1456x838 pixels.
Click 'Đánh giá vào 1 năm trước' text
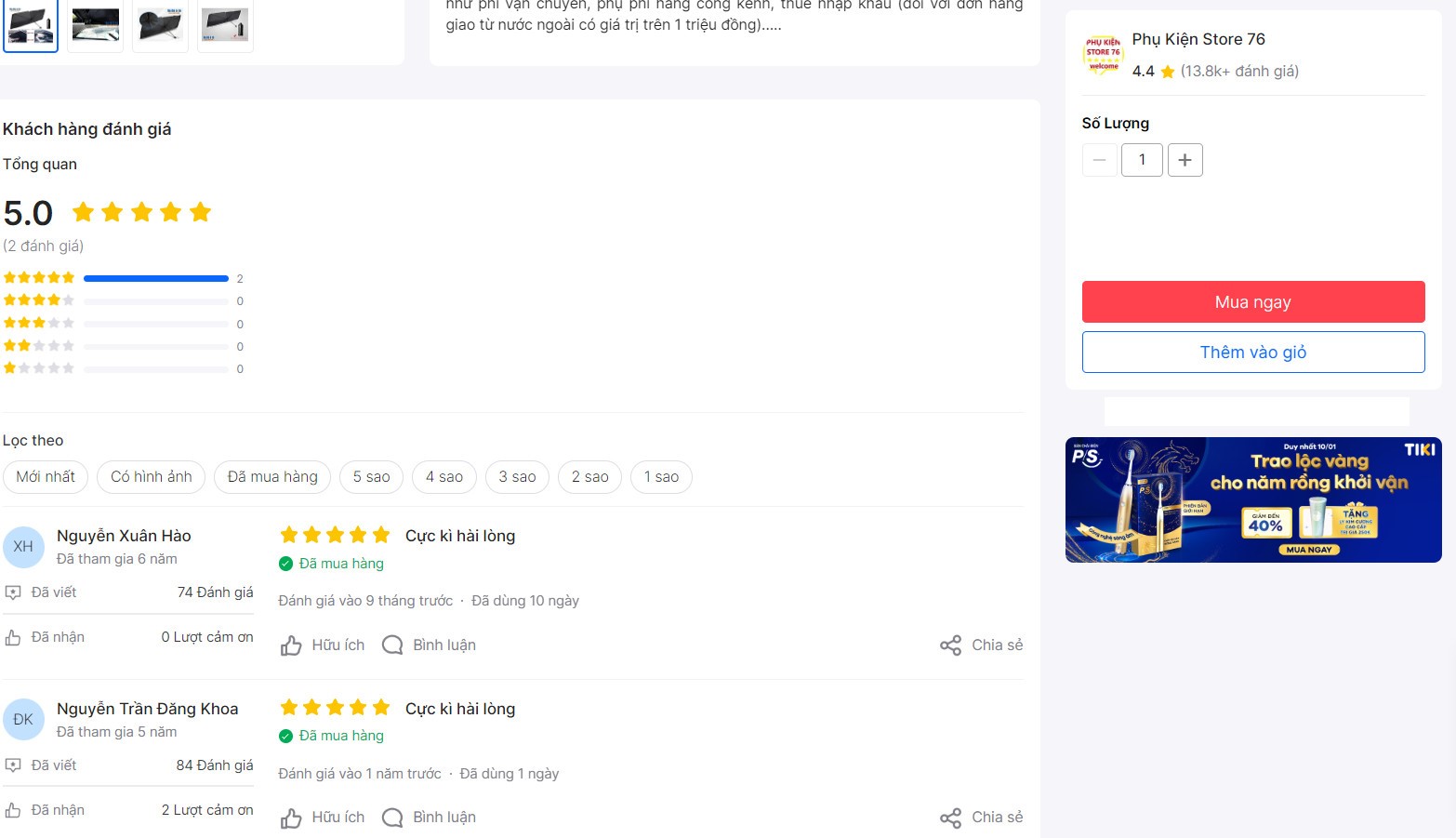pos(360,774)
